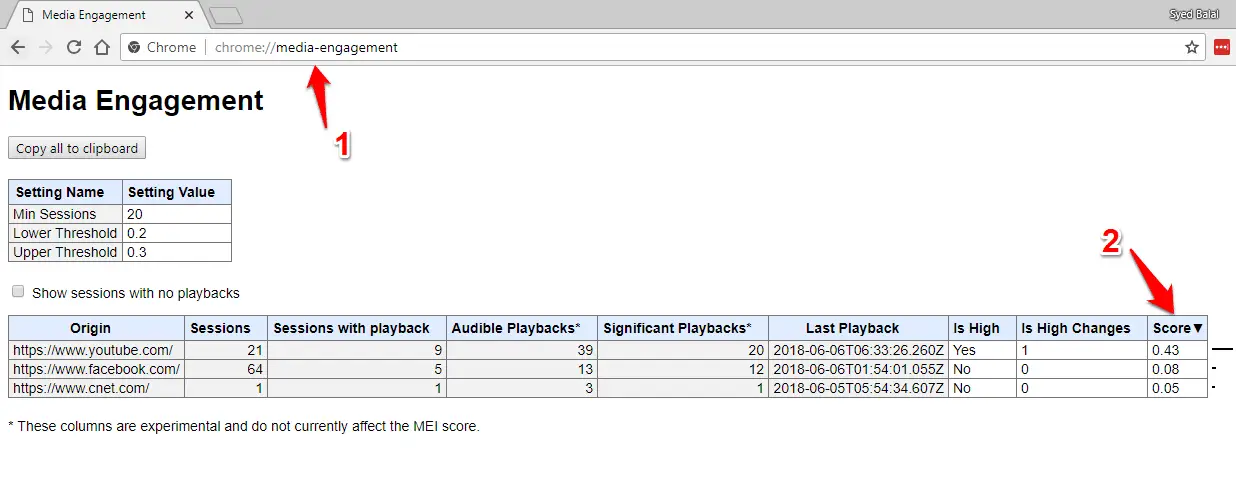Select the https://www.youtube.com/ origin cell
Image resolution: width=1236 pixels, height=488 pixels.
click(x=97, y=350)
